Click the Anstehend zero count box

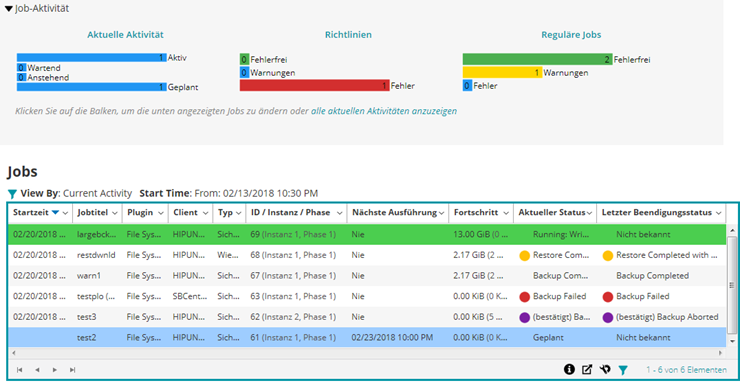(x=21, y=77)
